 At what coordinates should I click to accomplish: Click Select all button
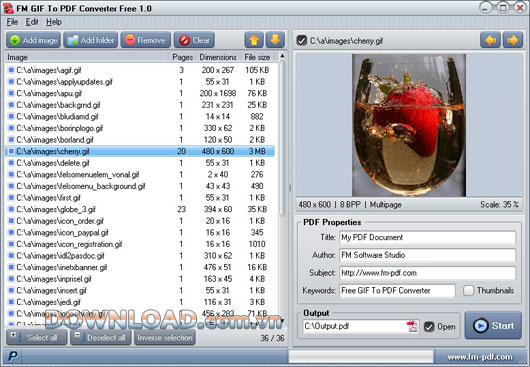pyautogui.click(x=36, y=338)
